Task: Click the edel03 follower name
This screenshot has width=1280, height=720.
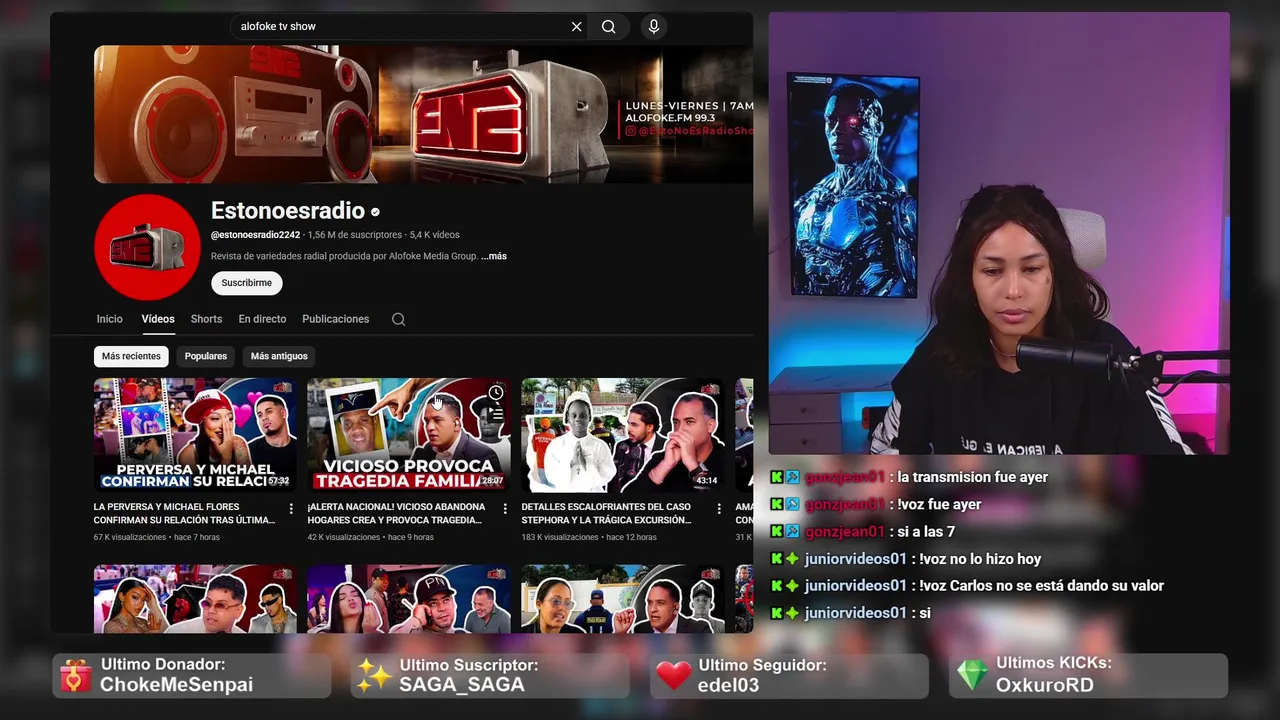Action: (x=728, y=685)
